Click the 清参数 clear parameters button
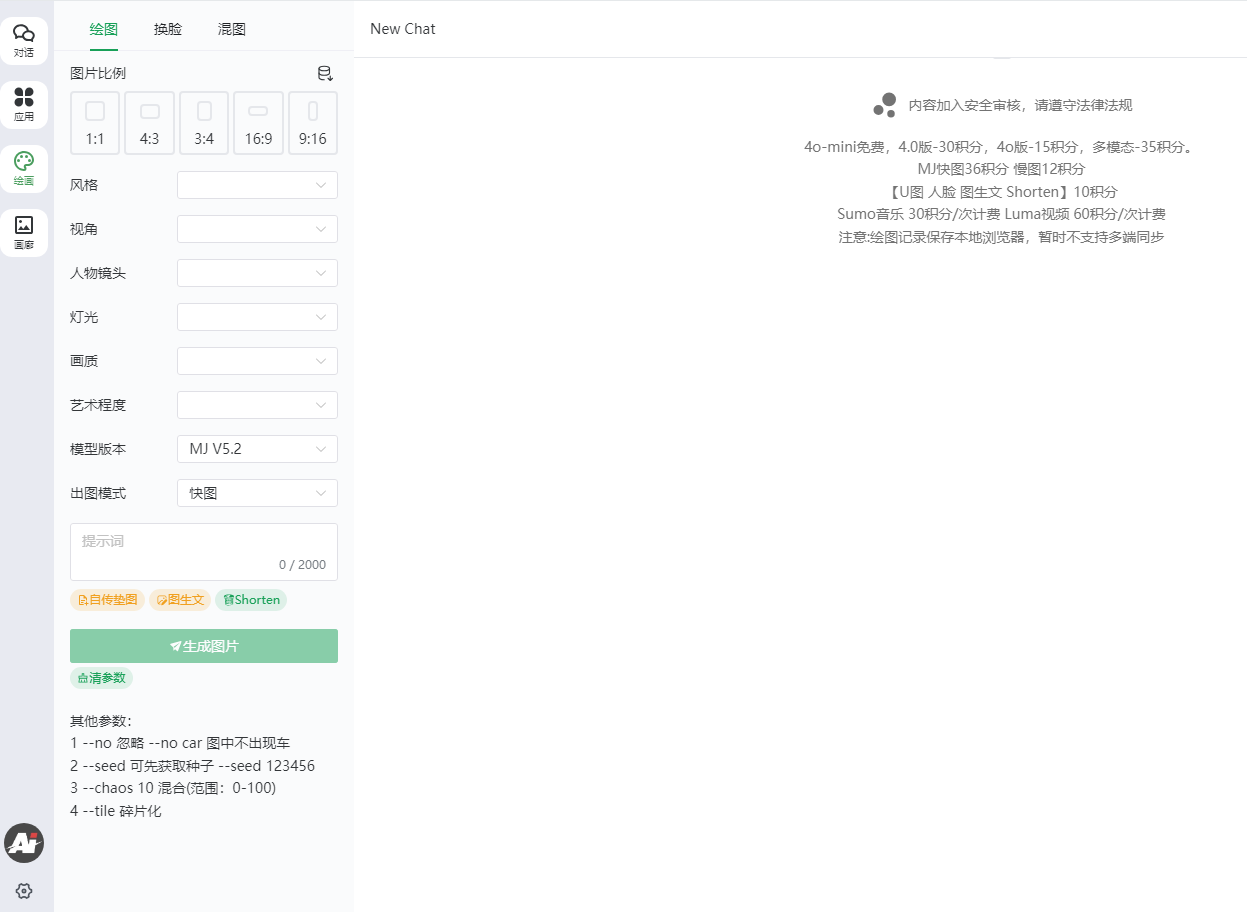 101,678
